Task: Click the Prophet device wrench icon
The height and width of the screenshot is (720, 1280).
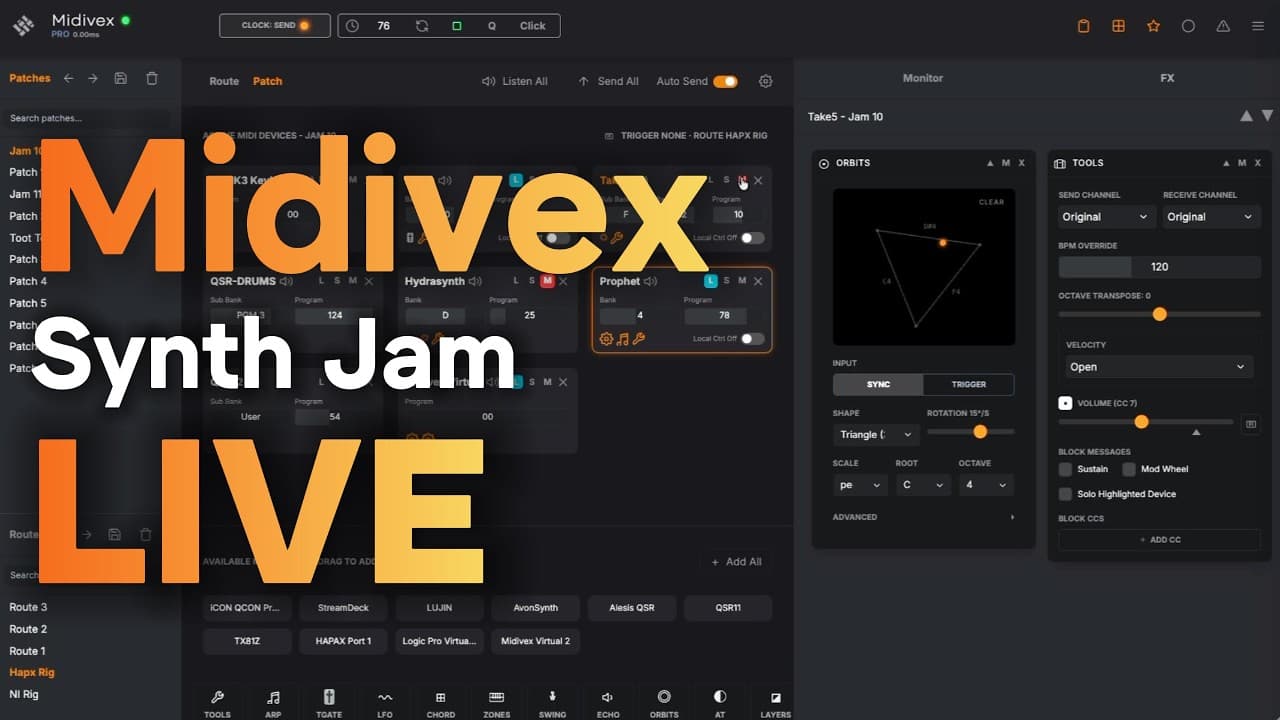Action: pos(639,339)
